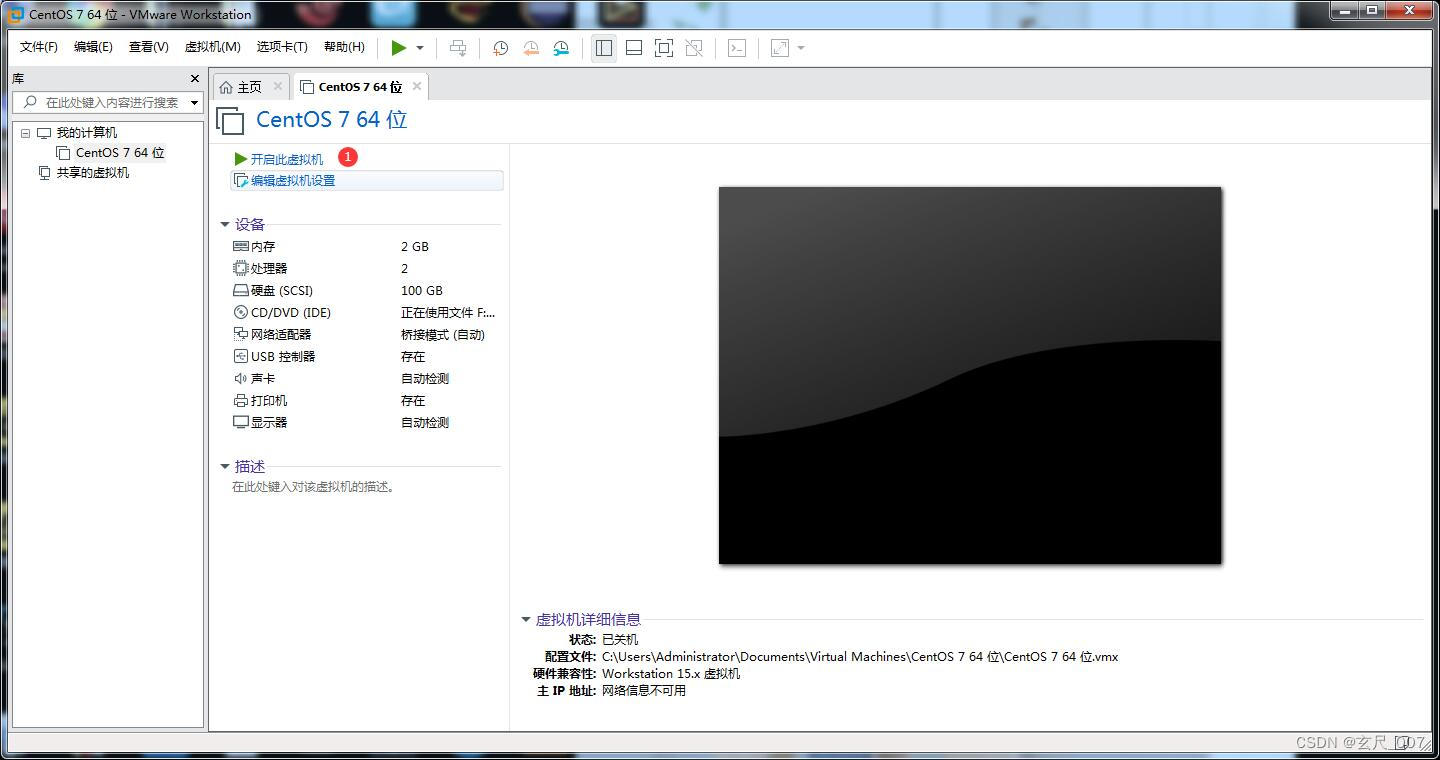The width and height of the screenshot is (1440, 760).
Task: Open the snapshot manager icon
Action: click(561, 48)
